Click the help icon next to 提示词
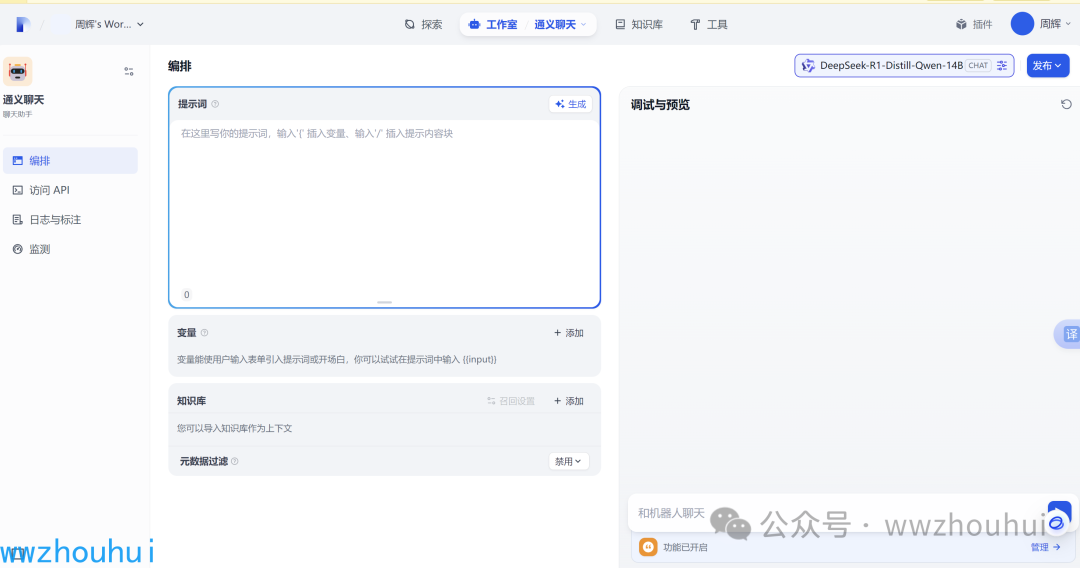This screenshot has height=568, width=1080. [215, 104]
